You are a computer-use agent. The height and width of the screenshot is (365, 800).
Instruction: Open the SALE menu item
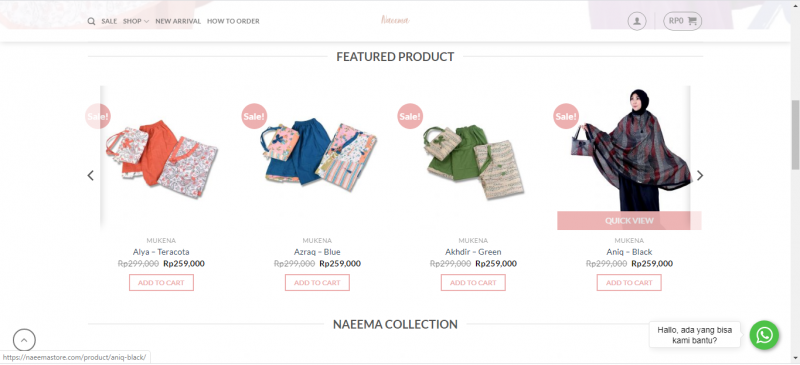[x=109, y=21]
